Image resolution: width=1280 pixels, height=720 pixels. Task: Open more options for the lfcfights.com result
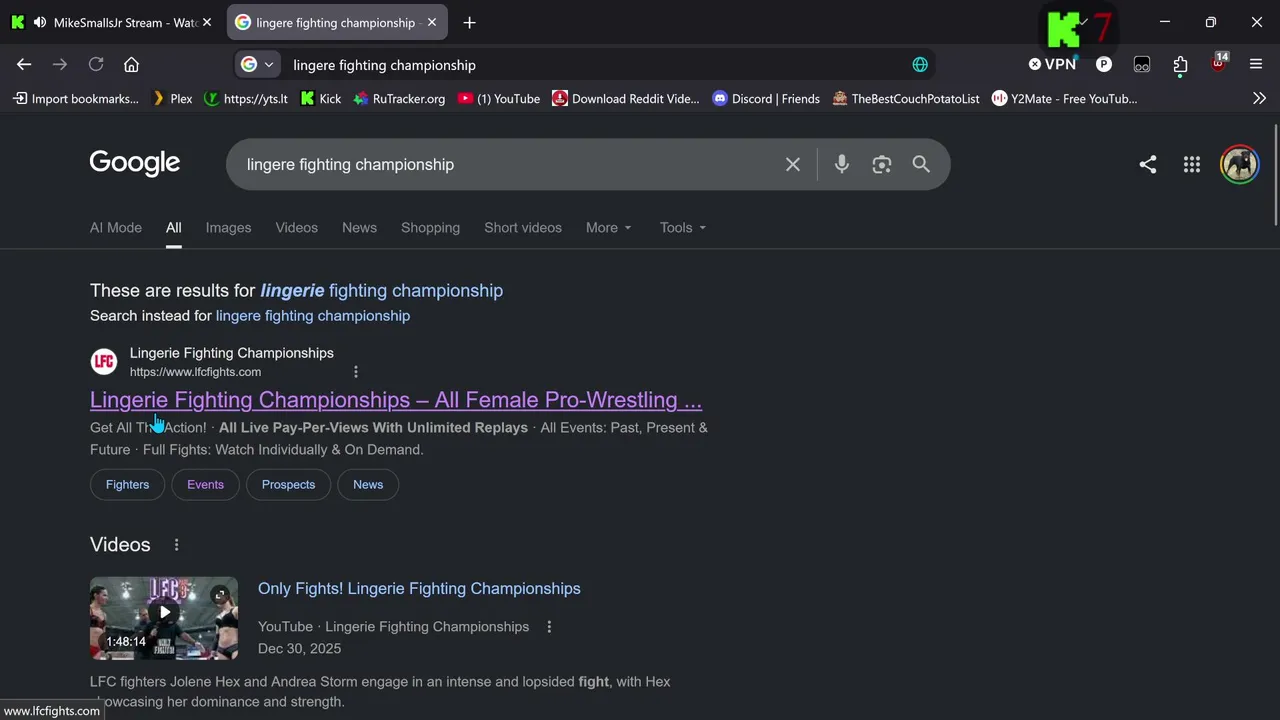[x=356, y=372]
